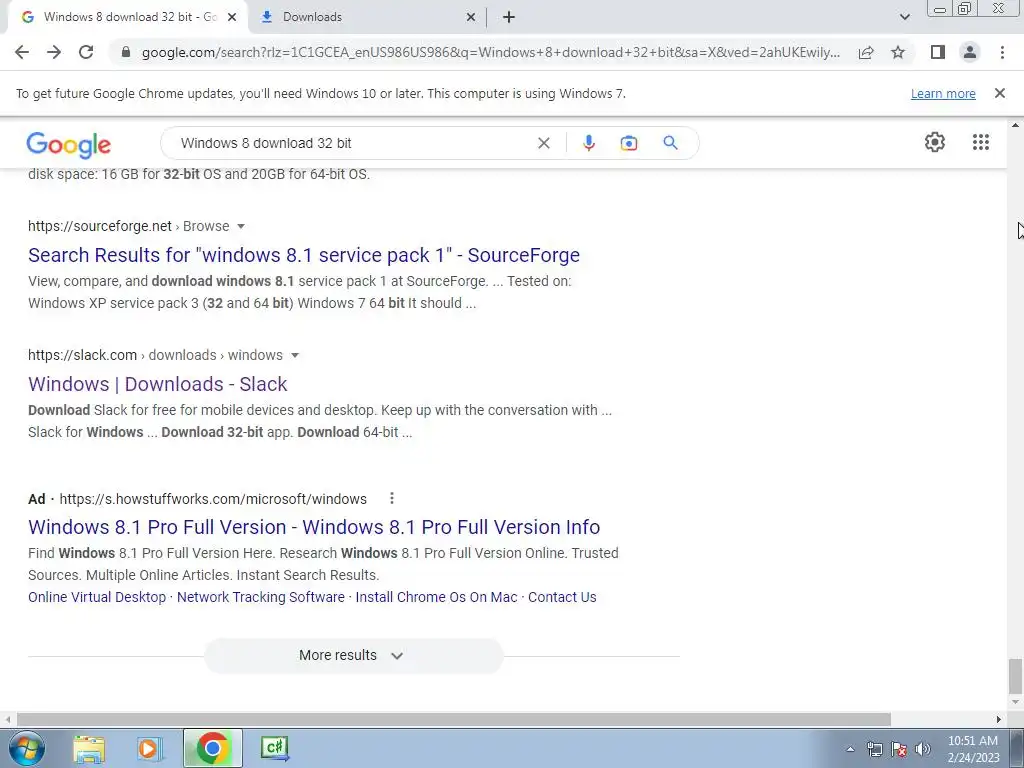Image resolution: width=1024 pixels, height=768 pixels.
Task: Open the Install Chrome Os On Mac sitelink
Action: tap(436, 598)
